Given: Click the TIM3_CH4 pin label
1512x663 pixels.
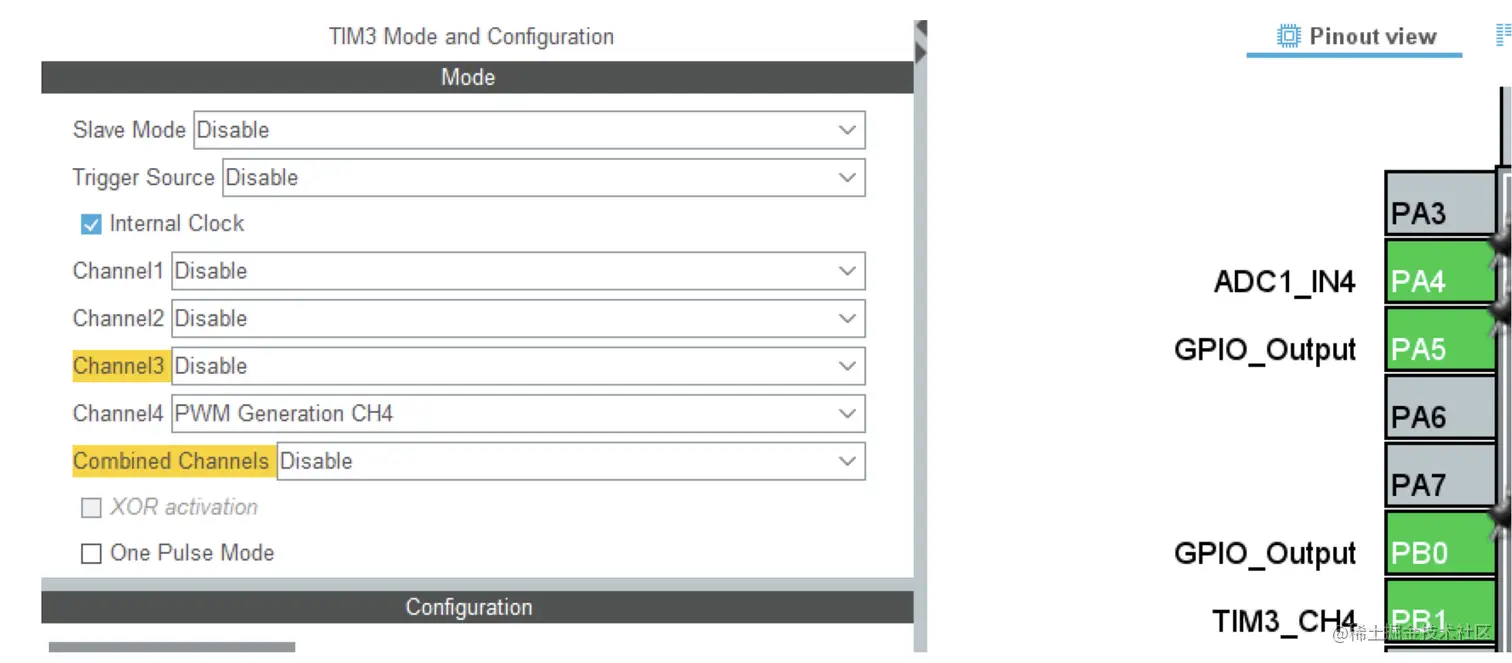Looking at the screenshot, I should pos(1284,621).
